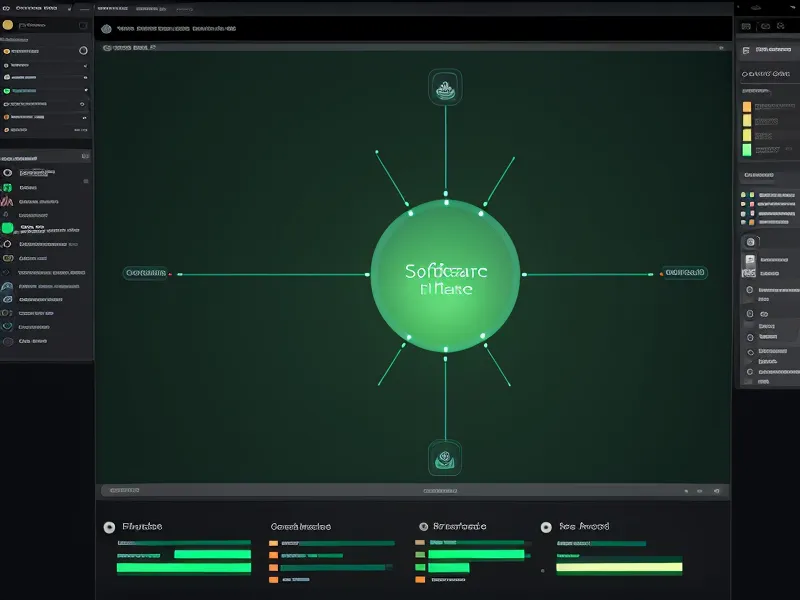Screen dimensions: 800x600
Task: Select the large bright green rounded square in the left list
Action: (x=7, y=228)
